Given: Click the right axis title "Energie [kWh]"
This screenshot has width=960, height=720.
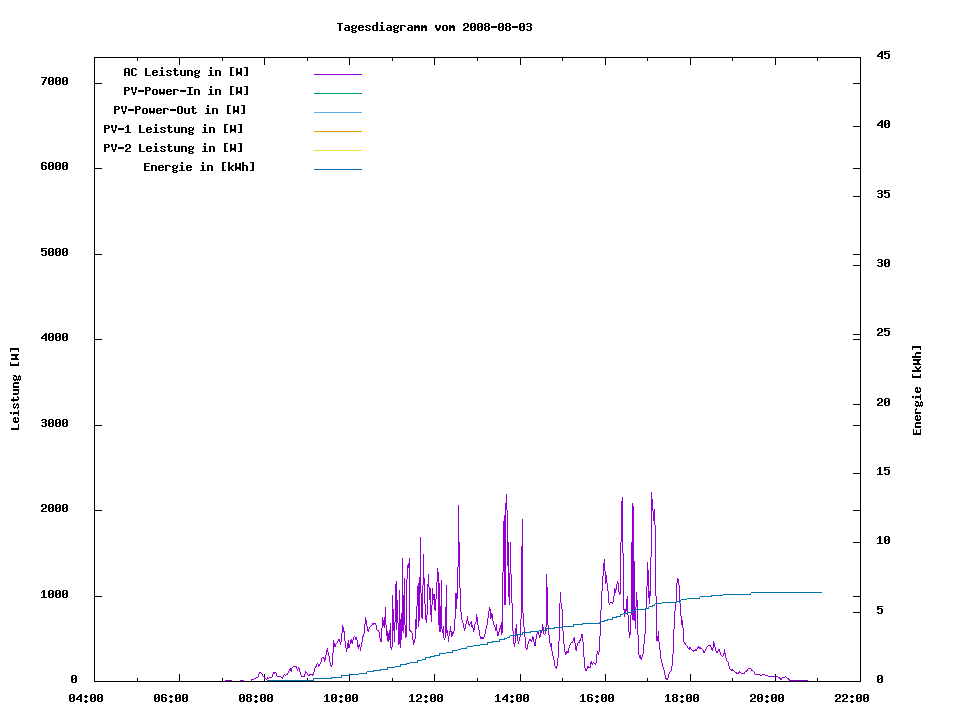Looking at the screenshot, I should pyautogui.click(x=917, y=390).
